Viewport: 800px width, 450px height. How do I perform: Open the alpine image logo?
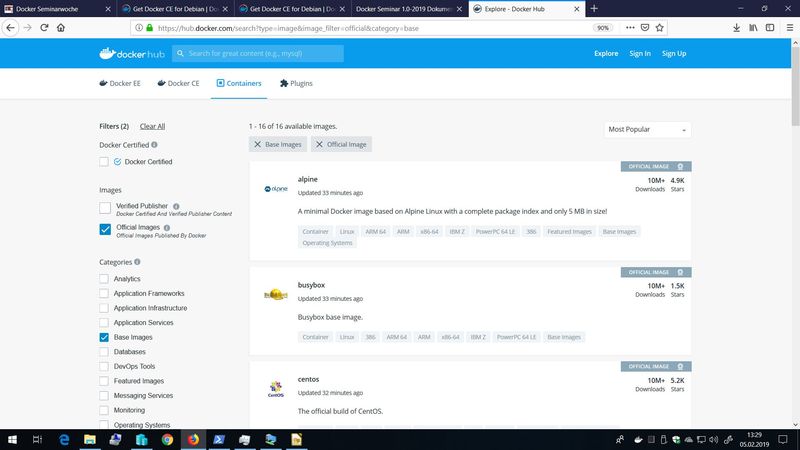276,189
